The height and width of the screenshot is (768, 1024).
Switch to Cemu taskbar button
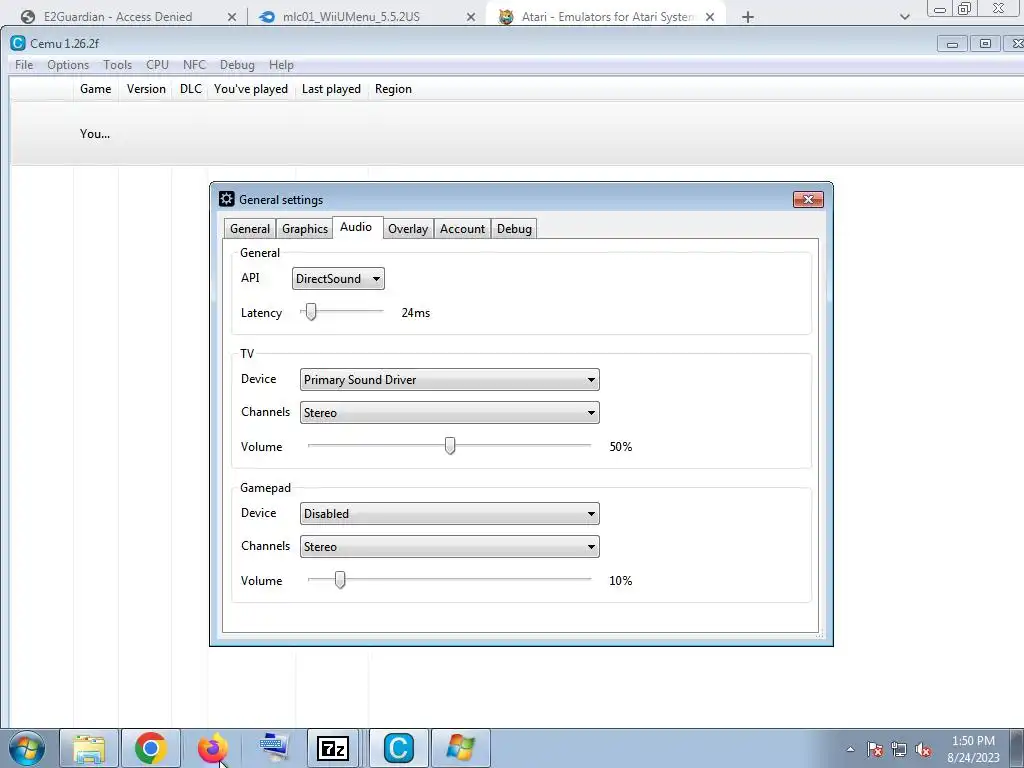point(398,748)
